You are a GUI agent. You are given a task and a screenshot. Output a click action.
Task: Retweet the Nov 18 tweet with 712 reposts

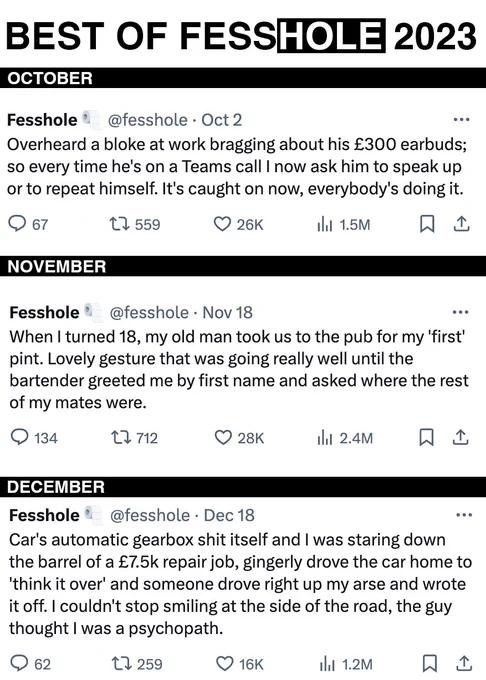click(x=134, y=438)
